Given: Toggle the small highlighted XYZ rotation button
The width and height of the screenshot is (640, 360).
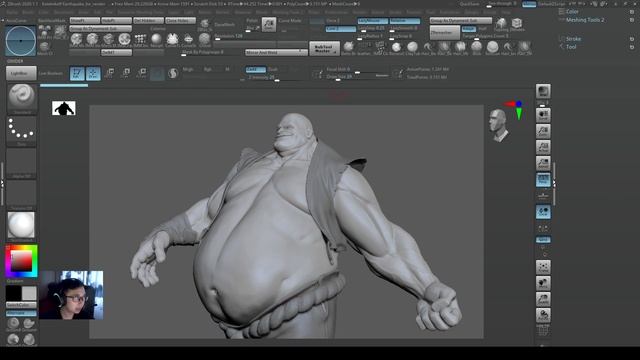Looking at the screenshot, I should 543,240.
